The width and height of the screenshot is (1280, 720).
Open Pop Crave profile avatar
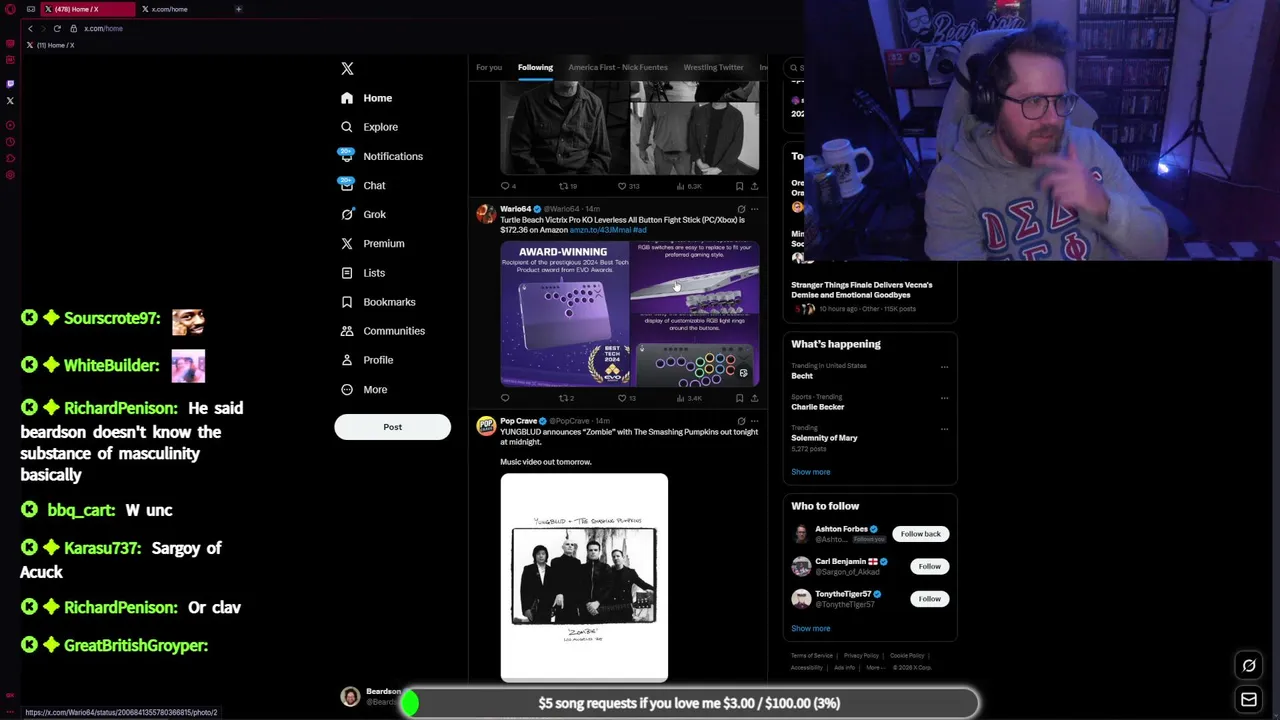coord(486,426)
